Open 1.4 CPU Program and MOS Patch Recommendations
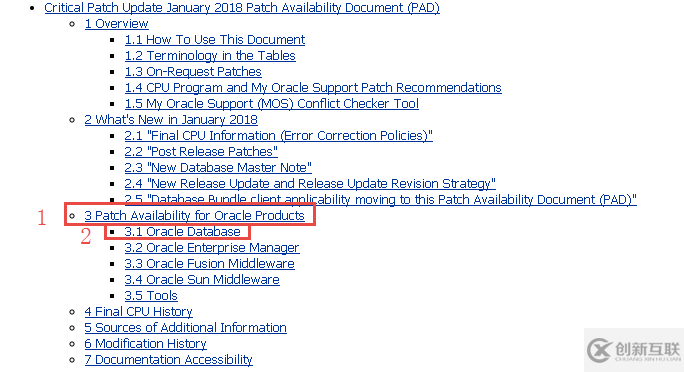The width and height of the screenshot is (684, 372). (x=313, y=88)
